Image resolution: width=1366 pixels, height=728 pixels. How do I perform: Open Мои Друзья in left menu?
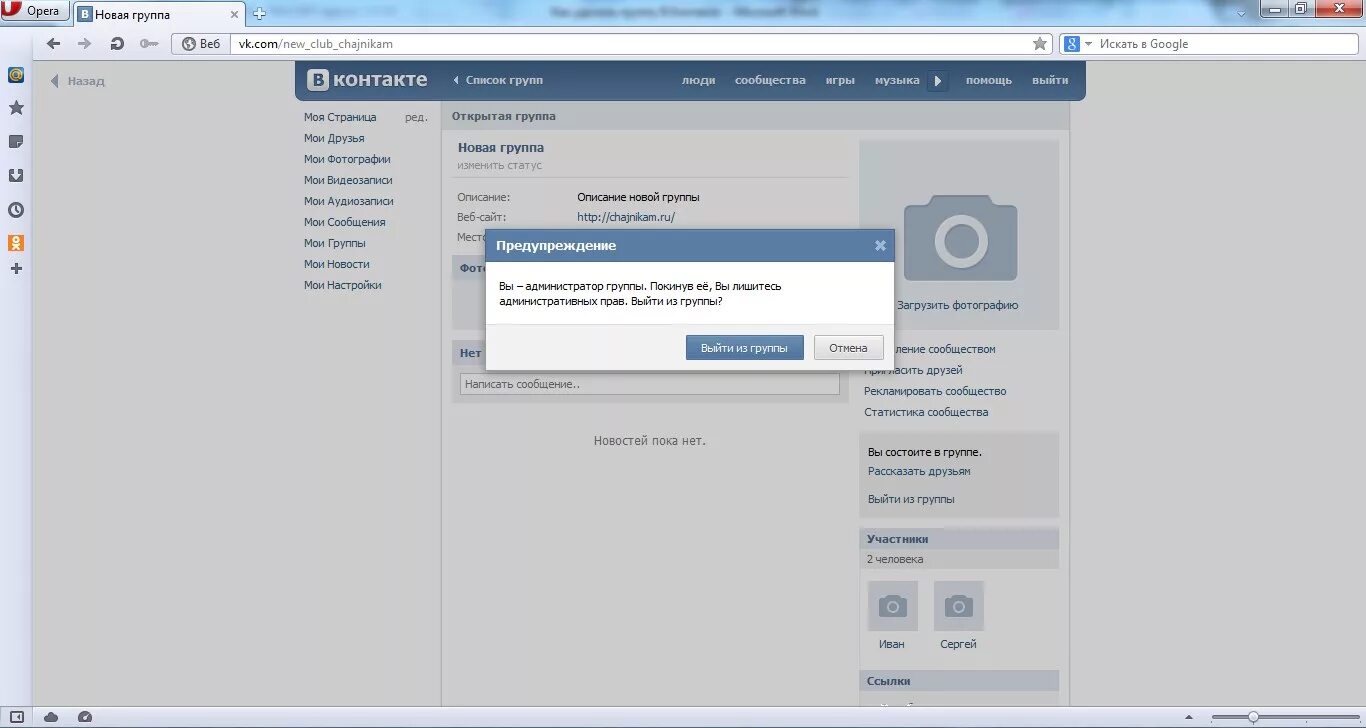pos(334,138)
